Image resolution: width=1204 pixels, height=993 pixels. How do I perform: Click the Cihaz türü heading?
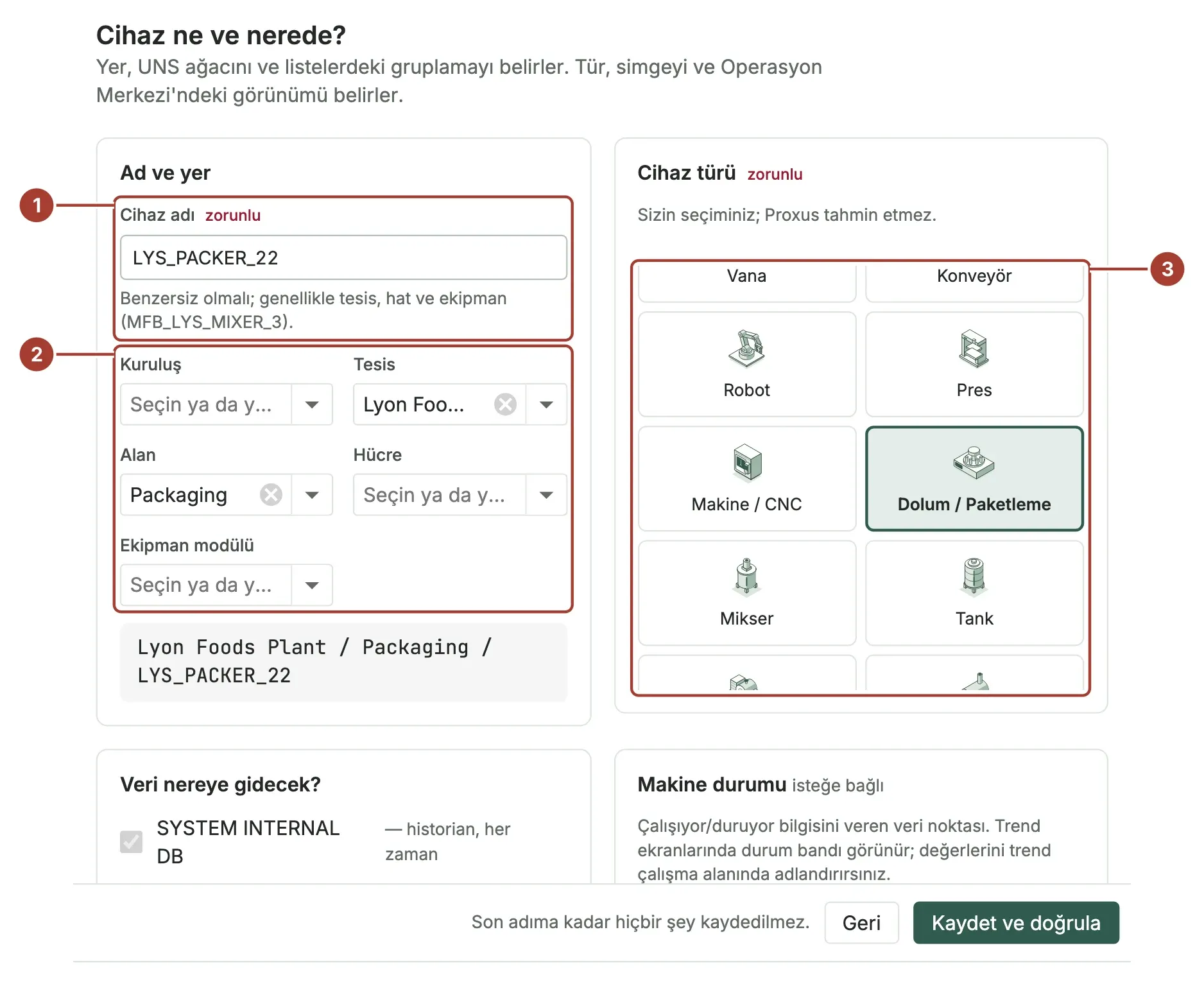pyautogui.click(x=686, y=173)
